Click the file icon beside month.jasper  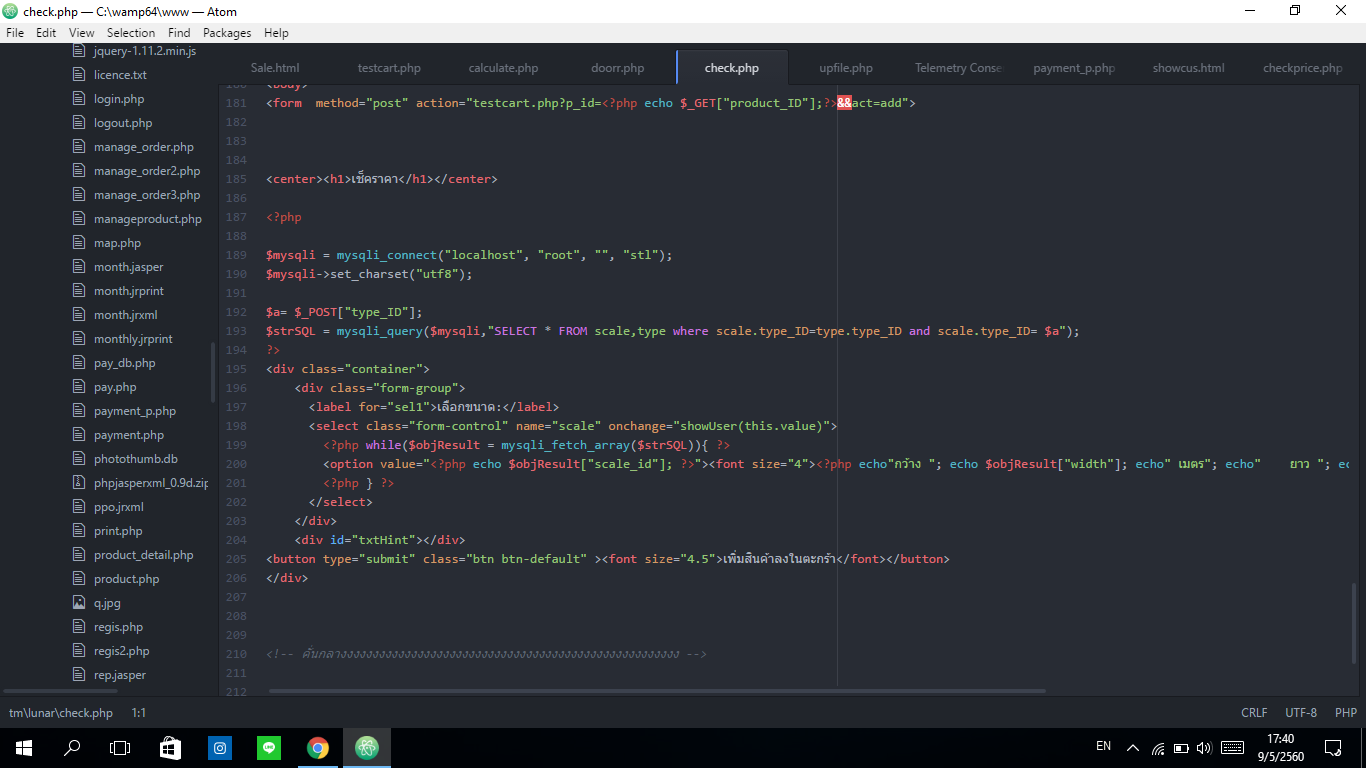79,267
